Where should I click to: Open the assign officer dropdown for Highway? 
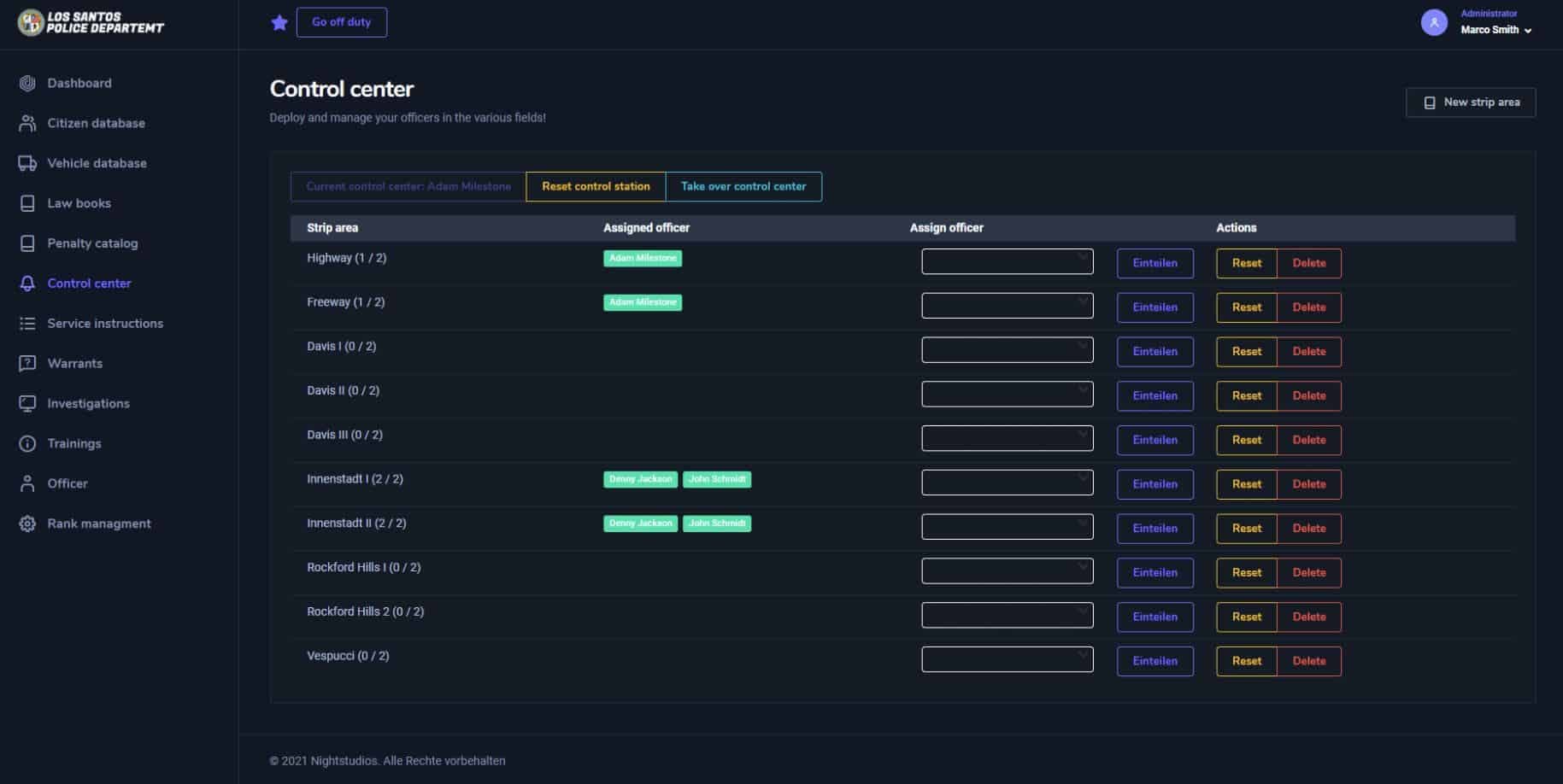click(x=1007, y=261)
